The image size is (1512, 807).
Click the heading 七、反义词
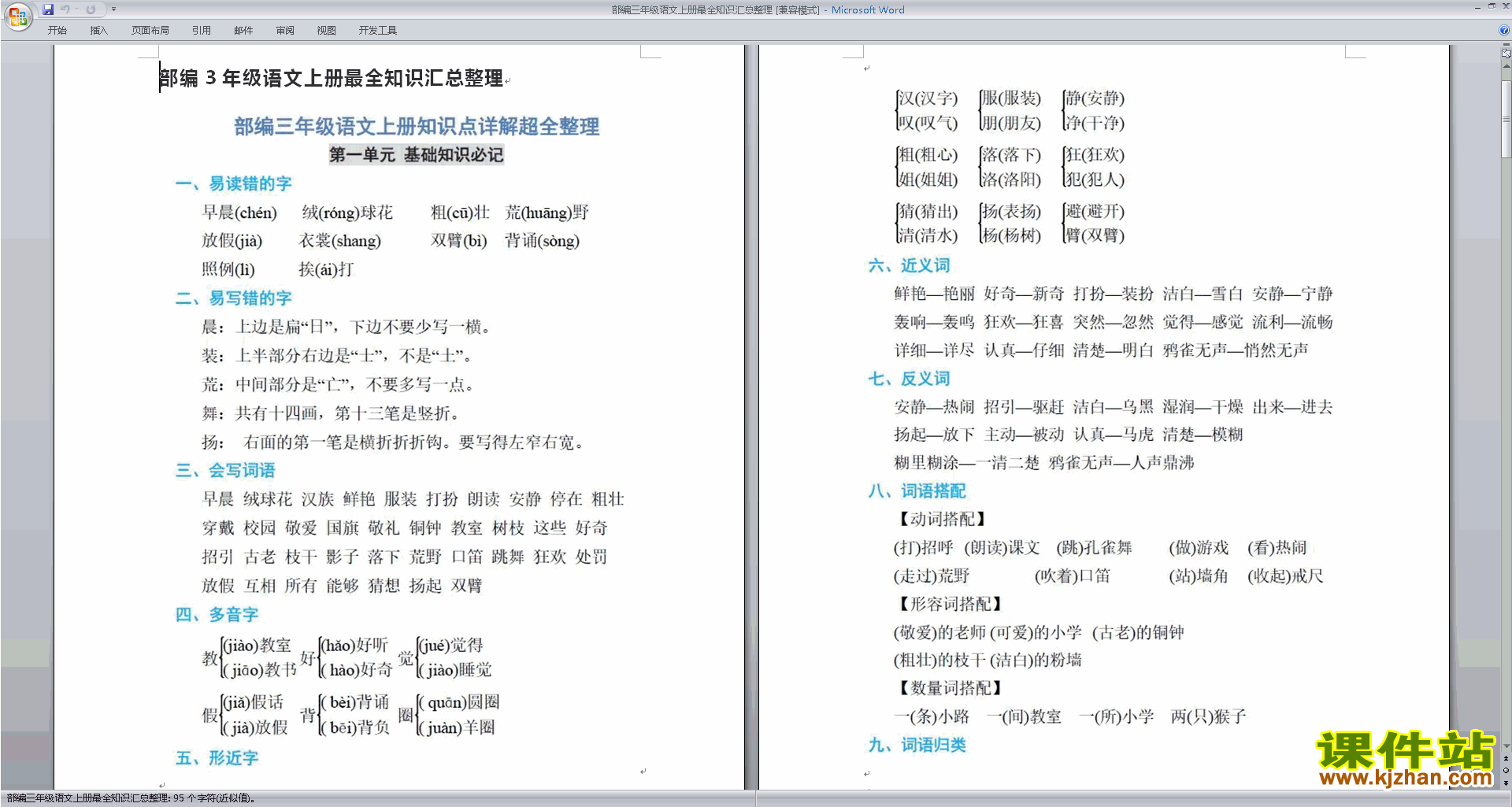[x=909, y=379]
